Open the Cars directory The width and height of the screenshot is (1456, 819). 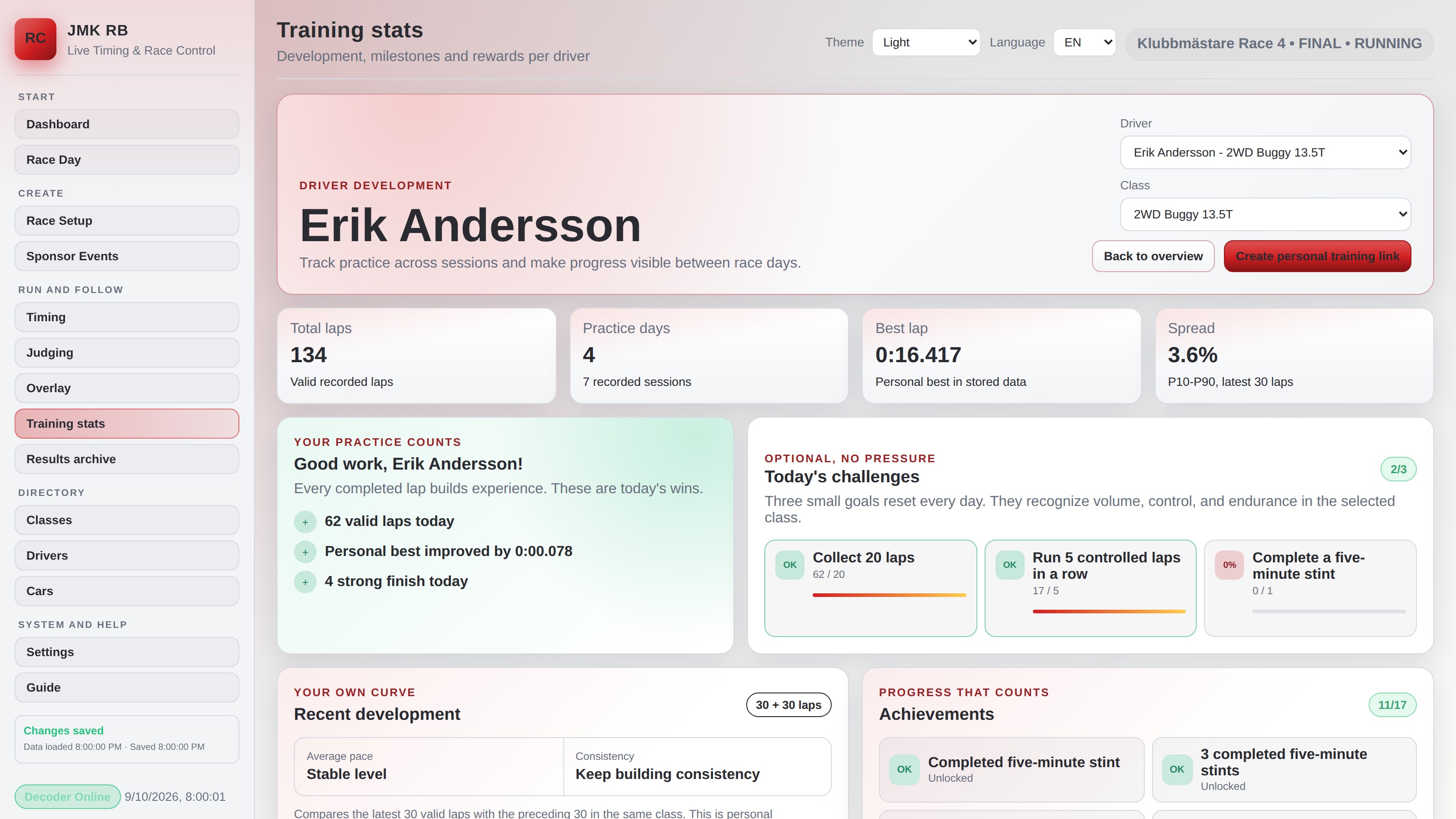(x=126, y=591)
